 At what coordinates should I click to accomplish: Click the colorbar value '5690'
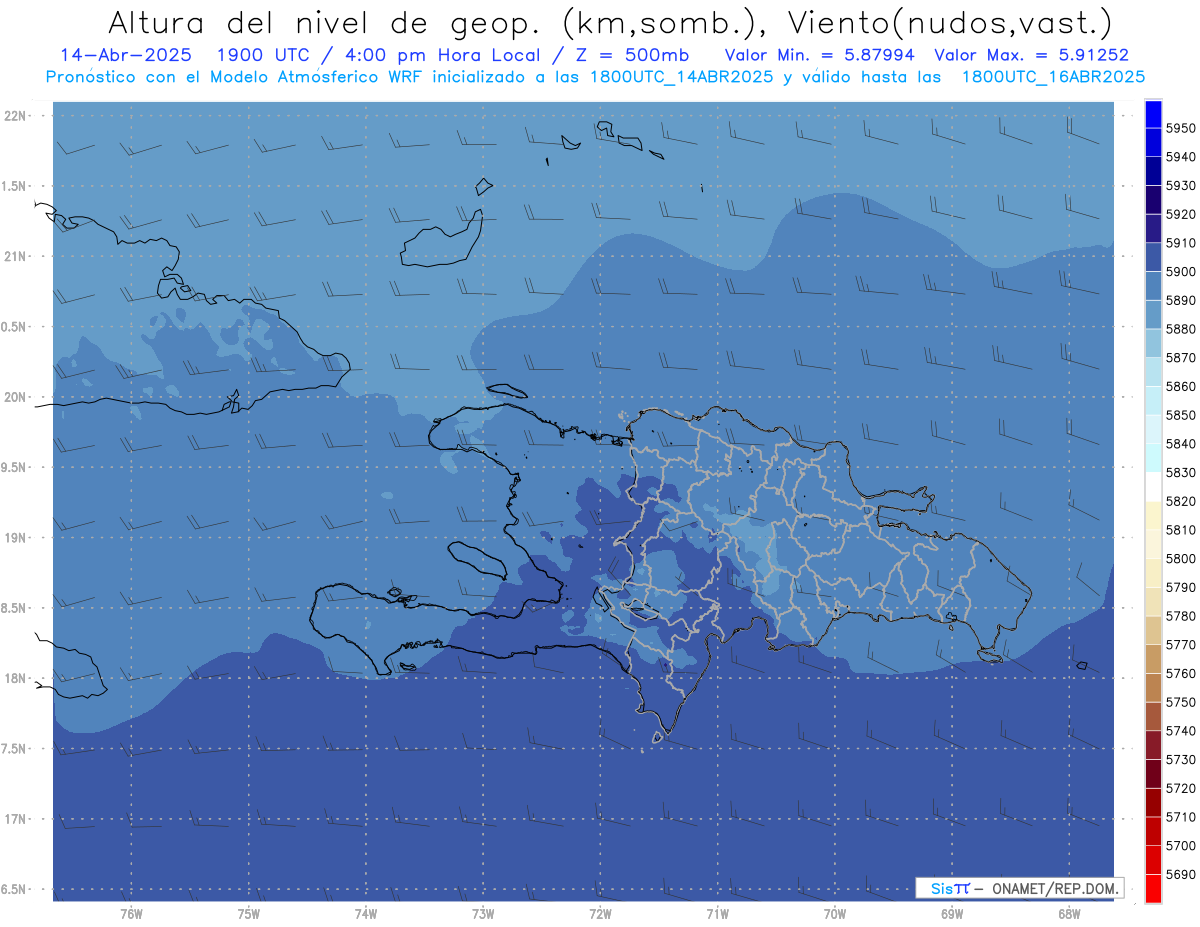click(1180, 874)
